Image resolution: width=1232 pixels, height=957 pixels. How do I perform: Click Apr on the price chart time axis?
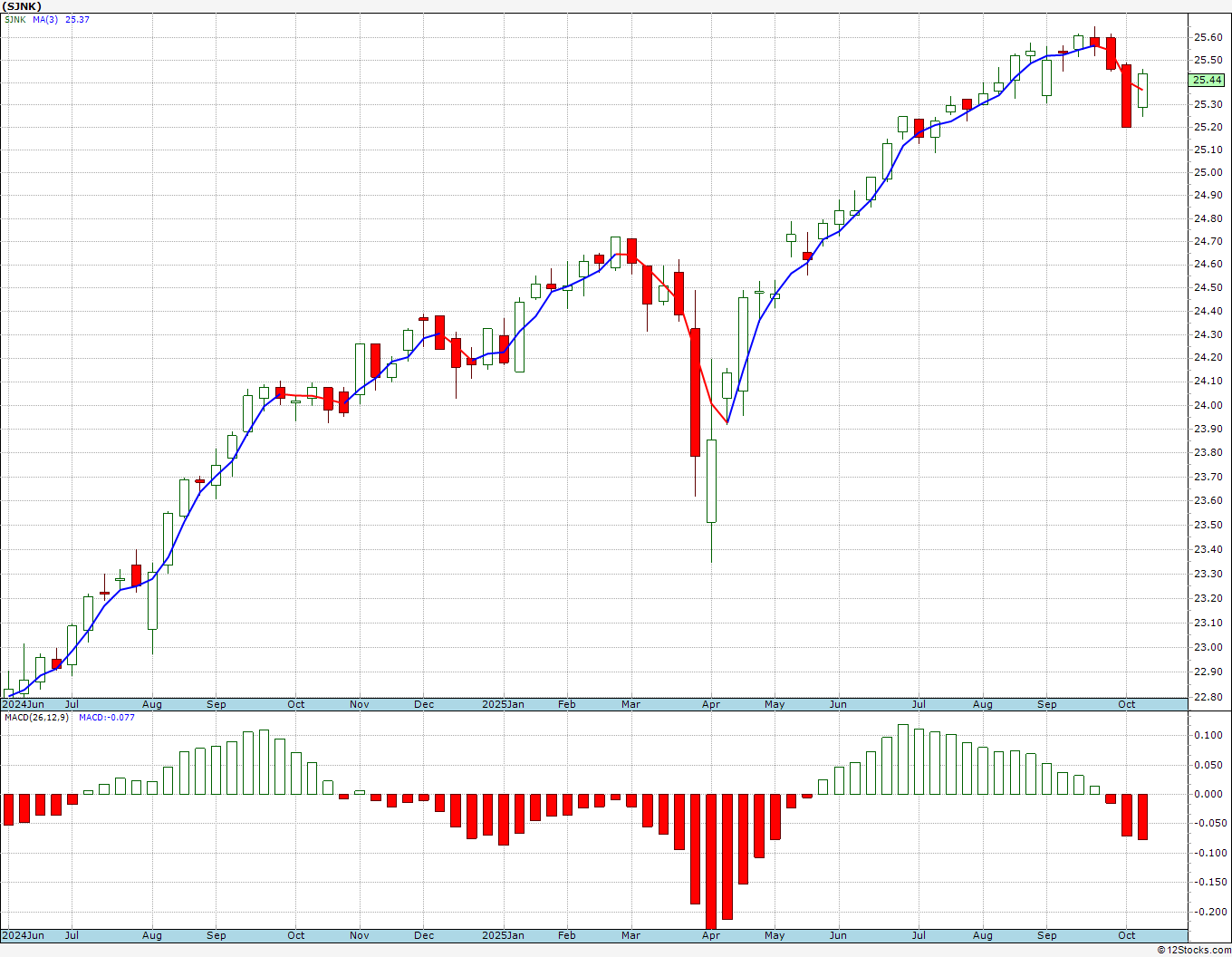711,704
